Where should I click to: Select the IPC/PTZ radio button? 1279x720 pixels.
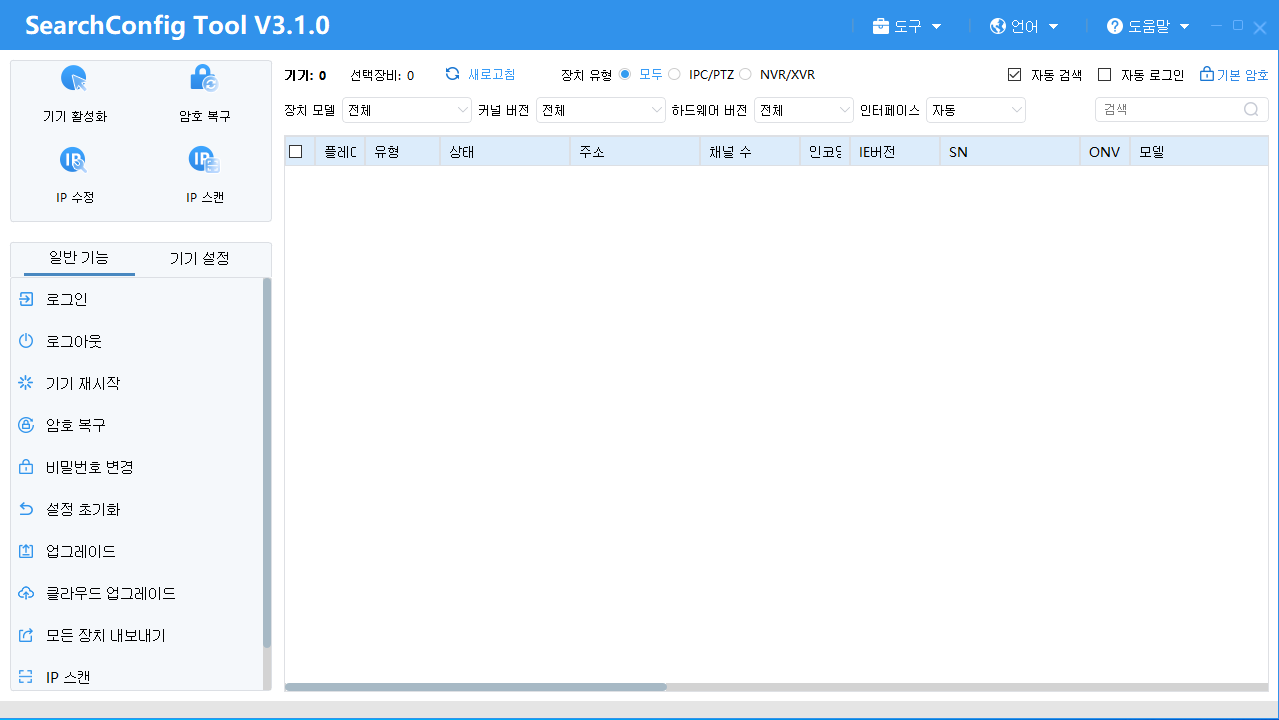tap(674, 75)
